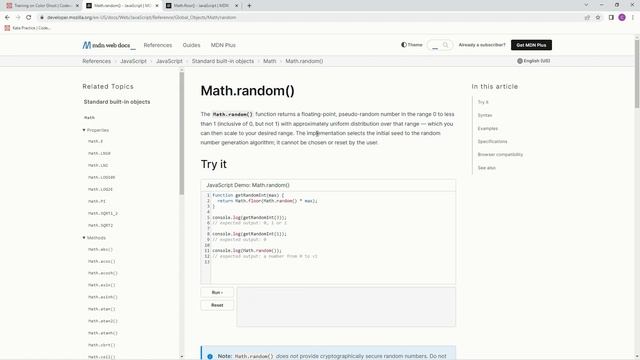Image resolution: width=640 pixels, height=360 pixels.
Task: Close the Training on Color Ghost tab
Action: click(x=77, y=6)
